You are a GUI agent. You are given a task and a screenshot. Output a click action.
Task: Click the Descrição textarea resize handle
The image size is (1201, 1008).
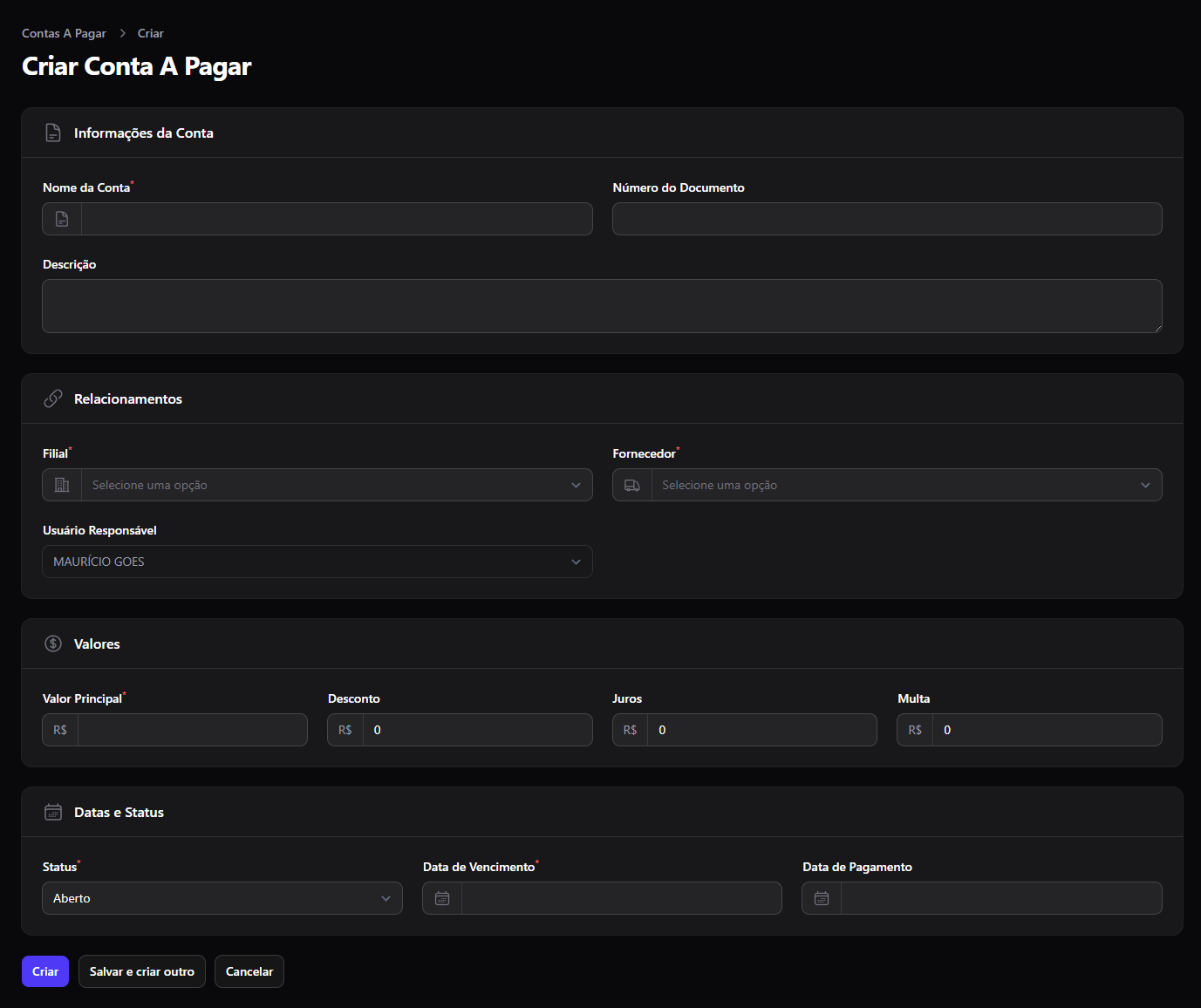[1157, 328]
